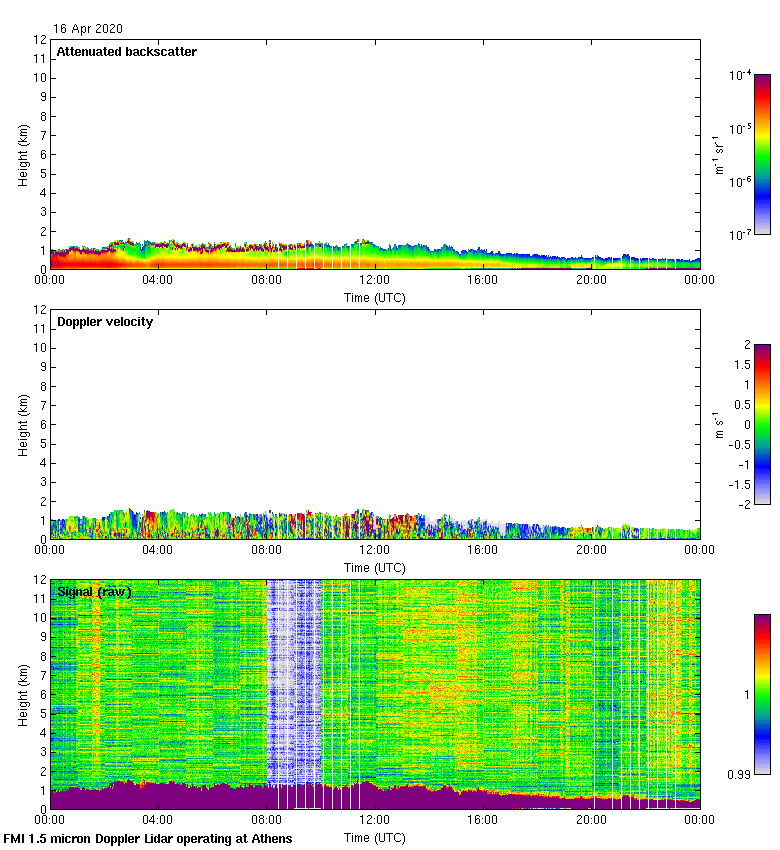The height and width of the screenshot is (850, 780).
Task: Click the Attenuated backscatter color scale bar
Action: pos(762,154)
